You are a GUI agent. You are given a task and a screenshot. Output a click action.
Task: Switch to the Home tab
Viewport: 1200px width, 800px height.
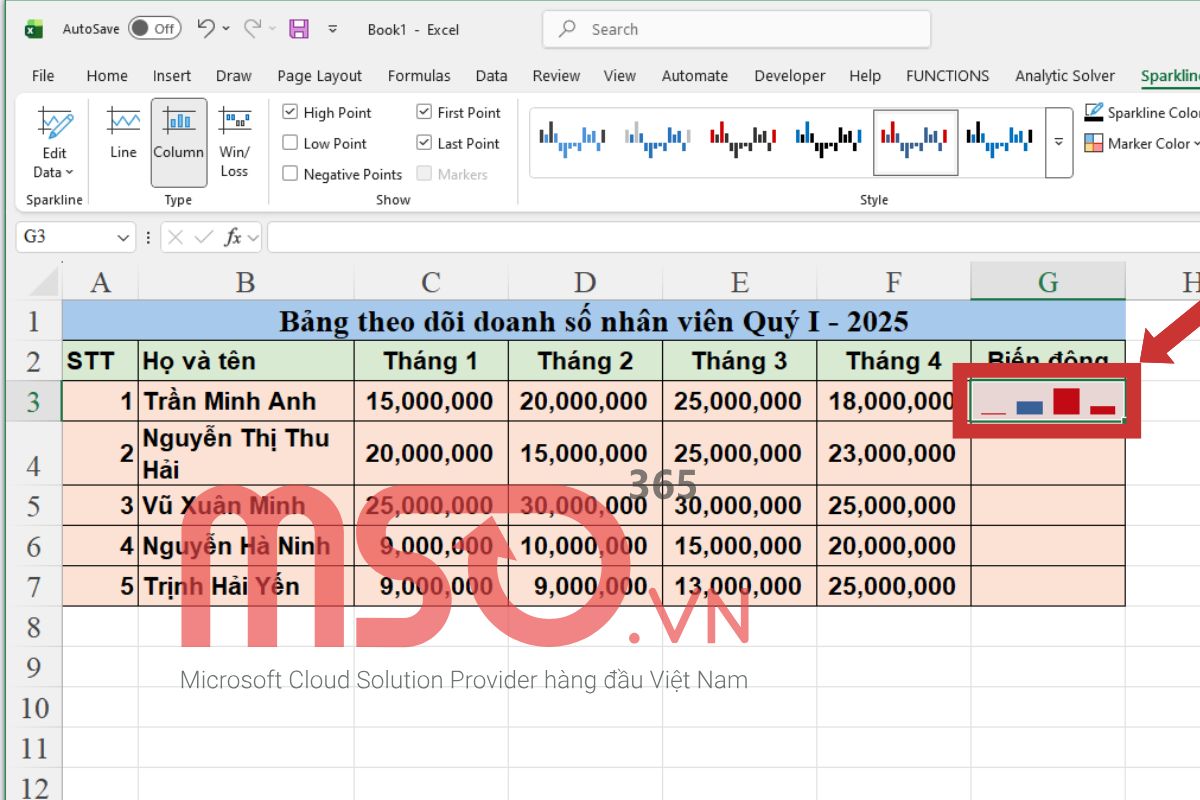click(107, 76)
